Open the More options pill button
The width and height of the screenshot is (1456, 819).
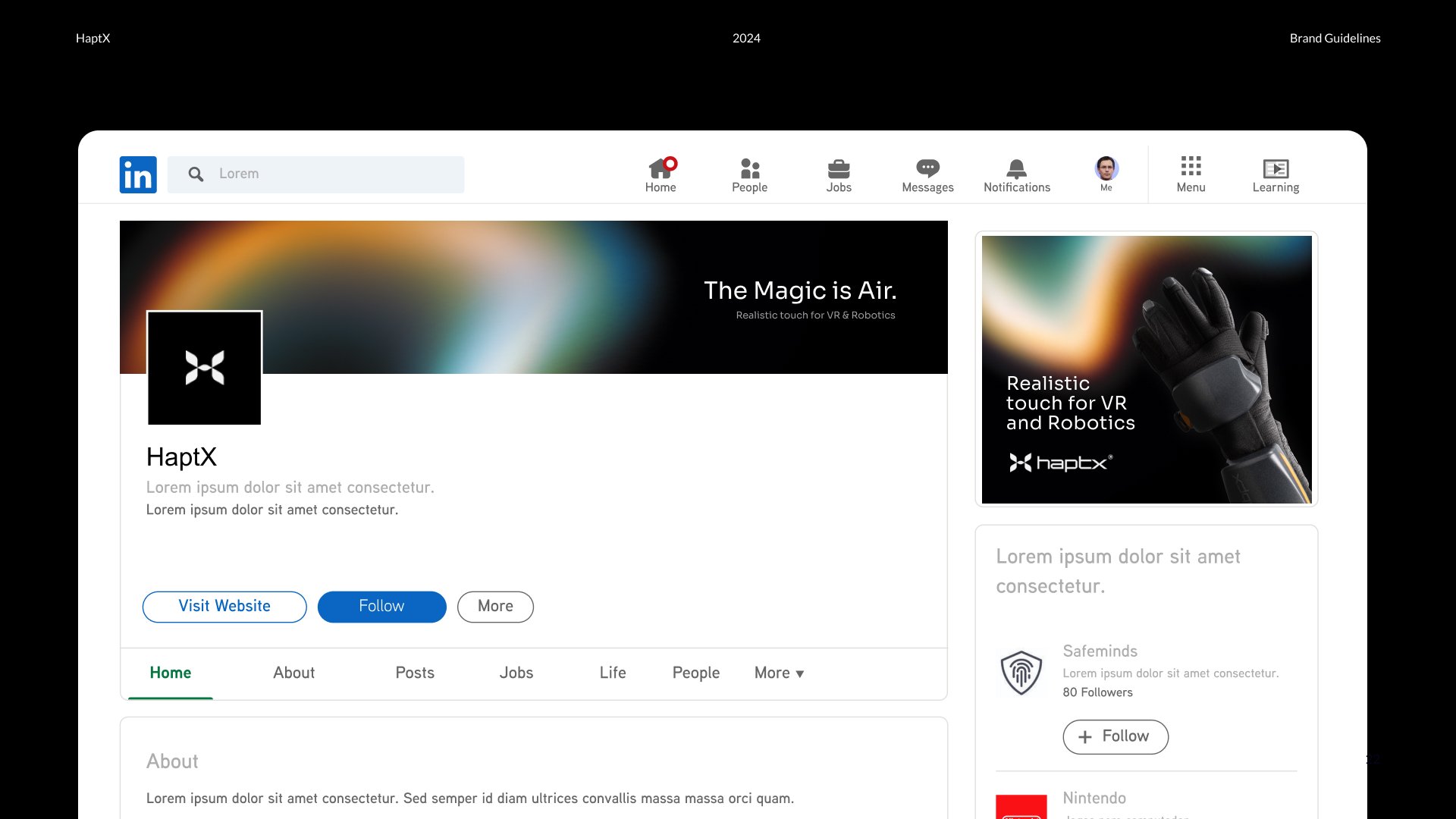pos(495,607)
